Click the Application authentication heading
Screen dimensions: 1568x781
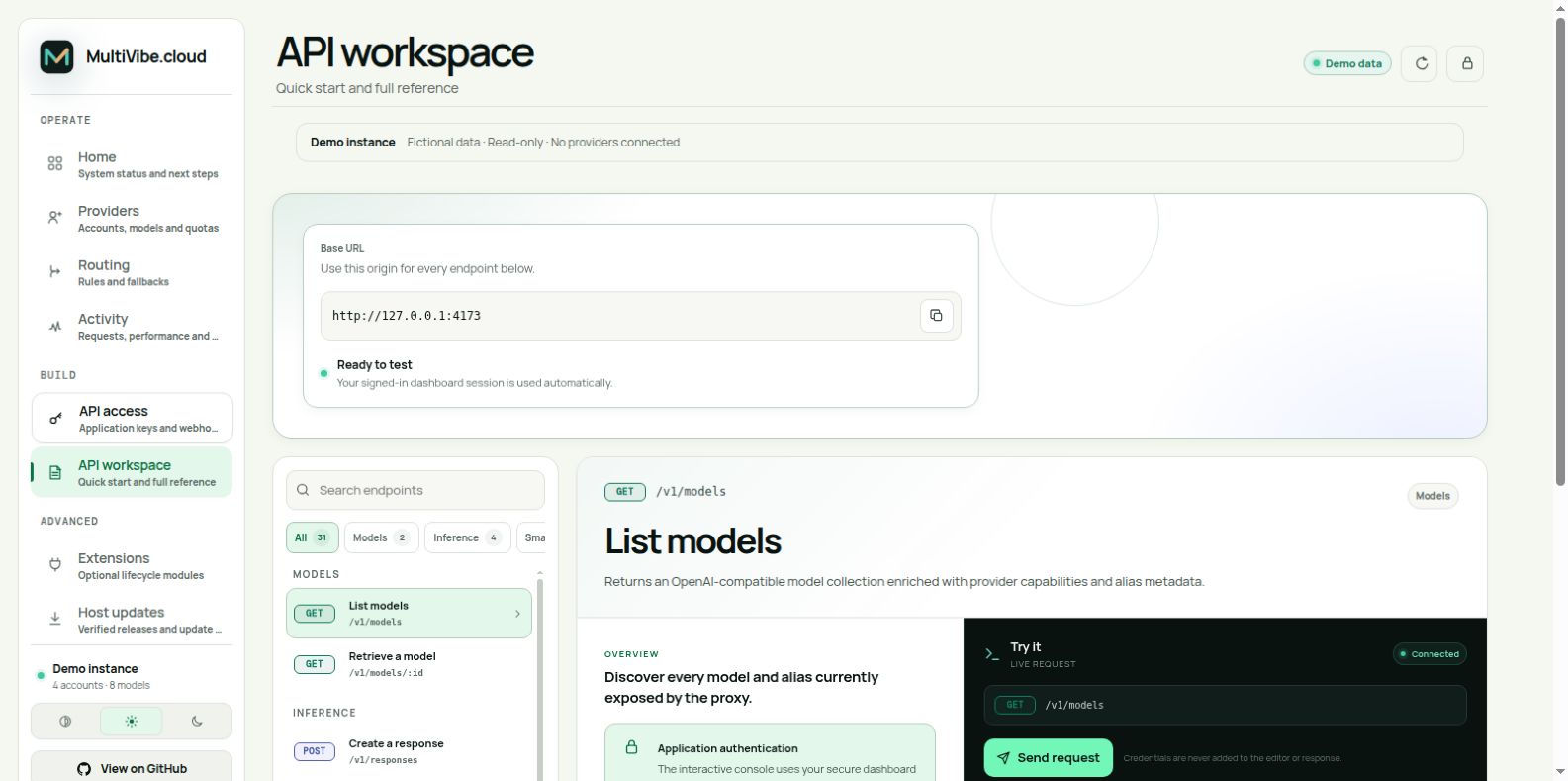[727, 749]
